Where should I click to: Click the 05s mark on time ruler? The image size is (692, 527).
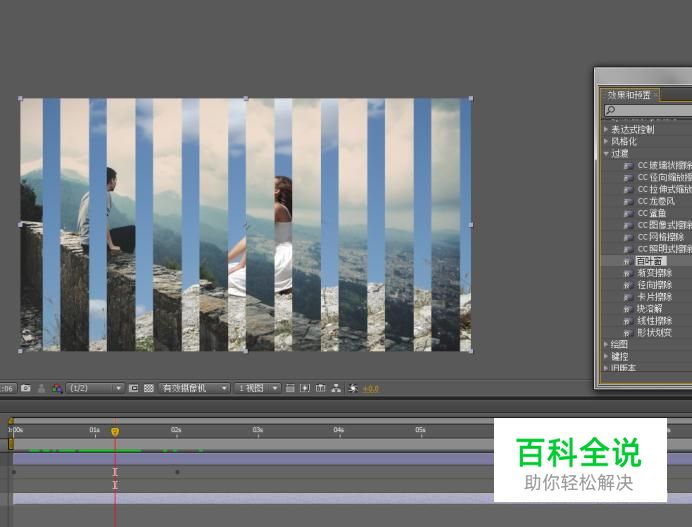click(x=421, y=429)
